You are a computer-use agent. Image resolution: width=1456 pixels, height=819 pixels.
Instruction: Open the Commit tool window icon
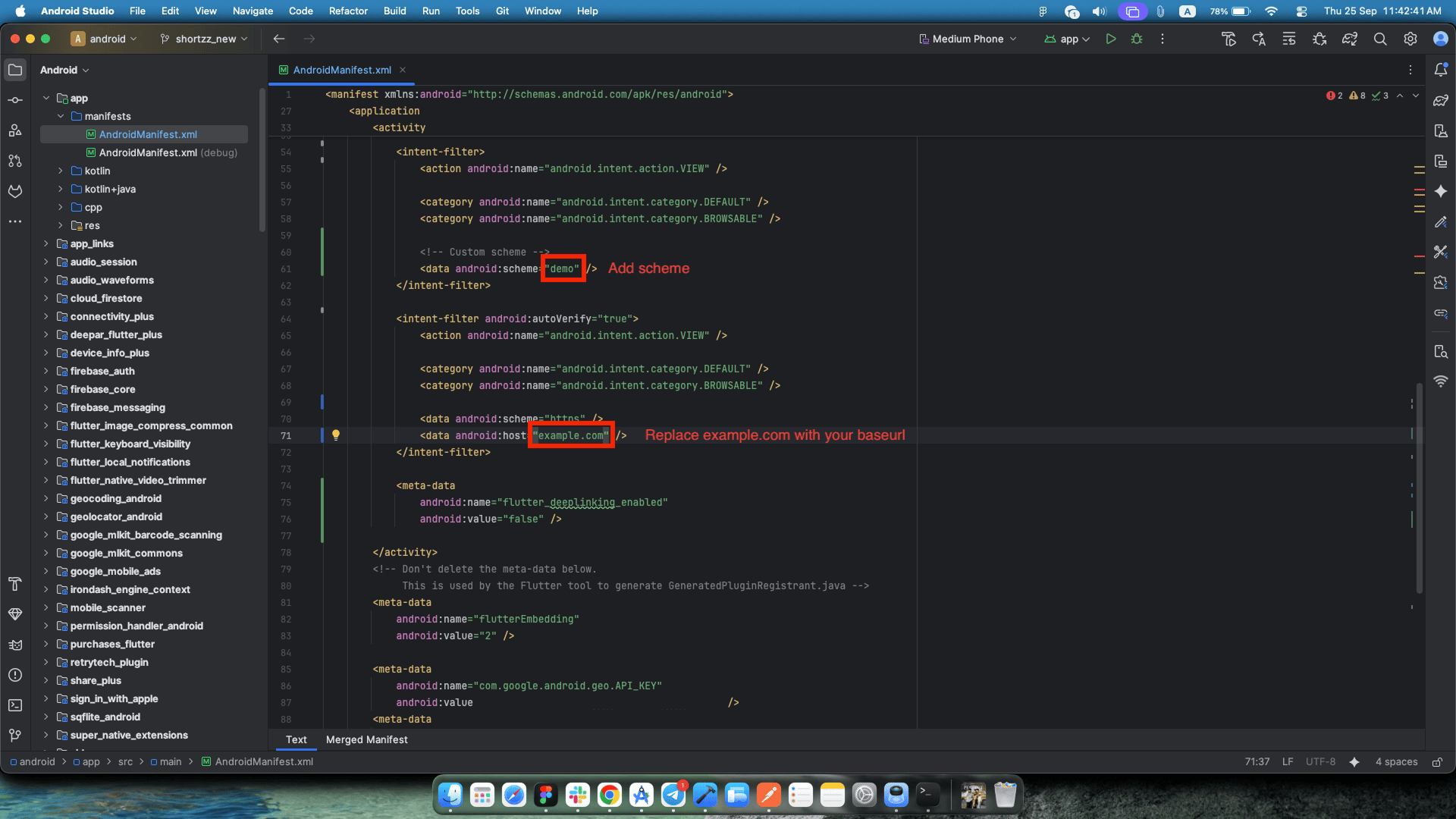[x=15, y=99]
